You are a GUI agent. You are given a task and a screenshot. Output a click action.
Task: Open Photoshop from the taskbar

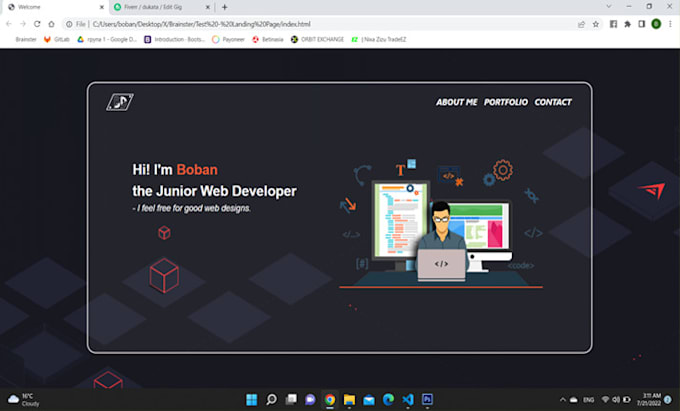pos(427,399)
